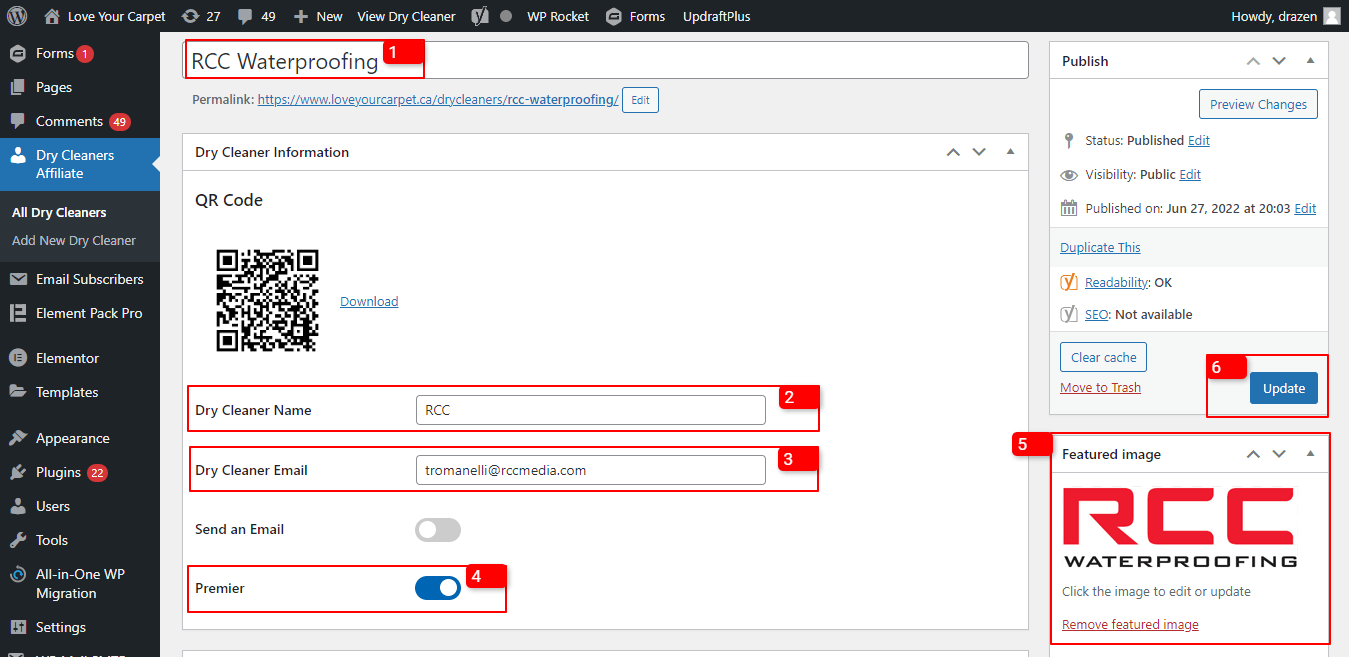Screen dimensions: 1349x657
Task: Click the Forms icon in the admin bar
Action: pos(615,16)
